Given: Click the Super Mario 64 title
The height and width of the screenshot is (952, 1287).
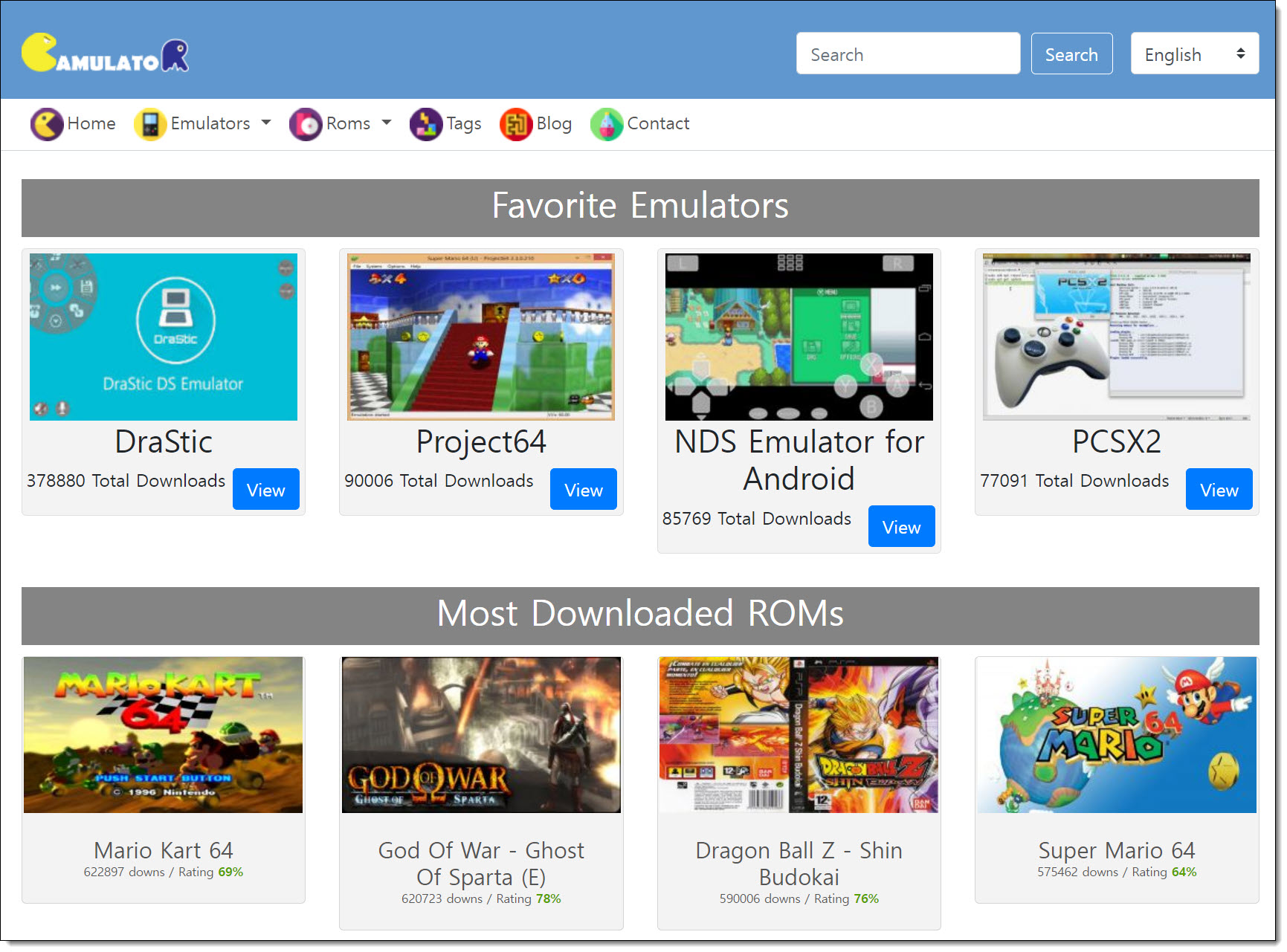Looking at the screenshot, I should click(x=1117, y=849).
